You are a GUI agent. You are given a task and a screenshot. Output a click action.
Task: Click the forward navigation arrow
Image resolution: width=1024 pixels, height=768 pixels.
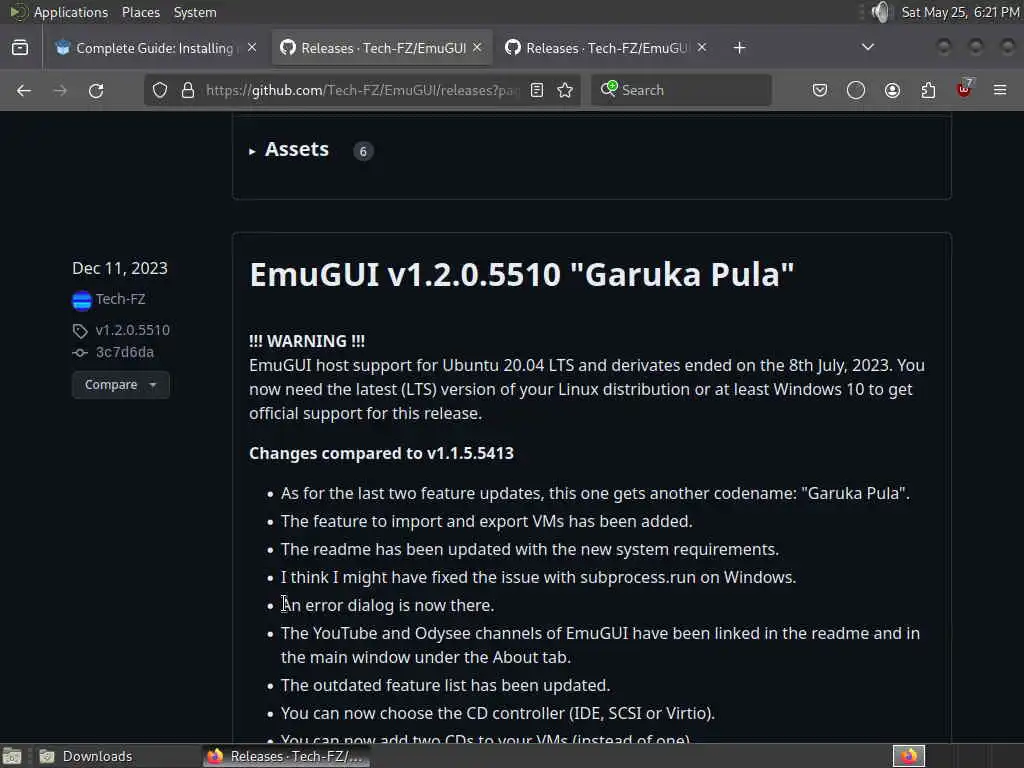point(60,90)
